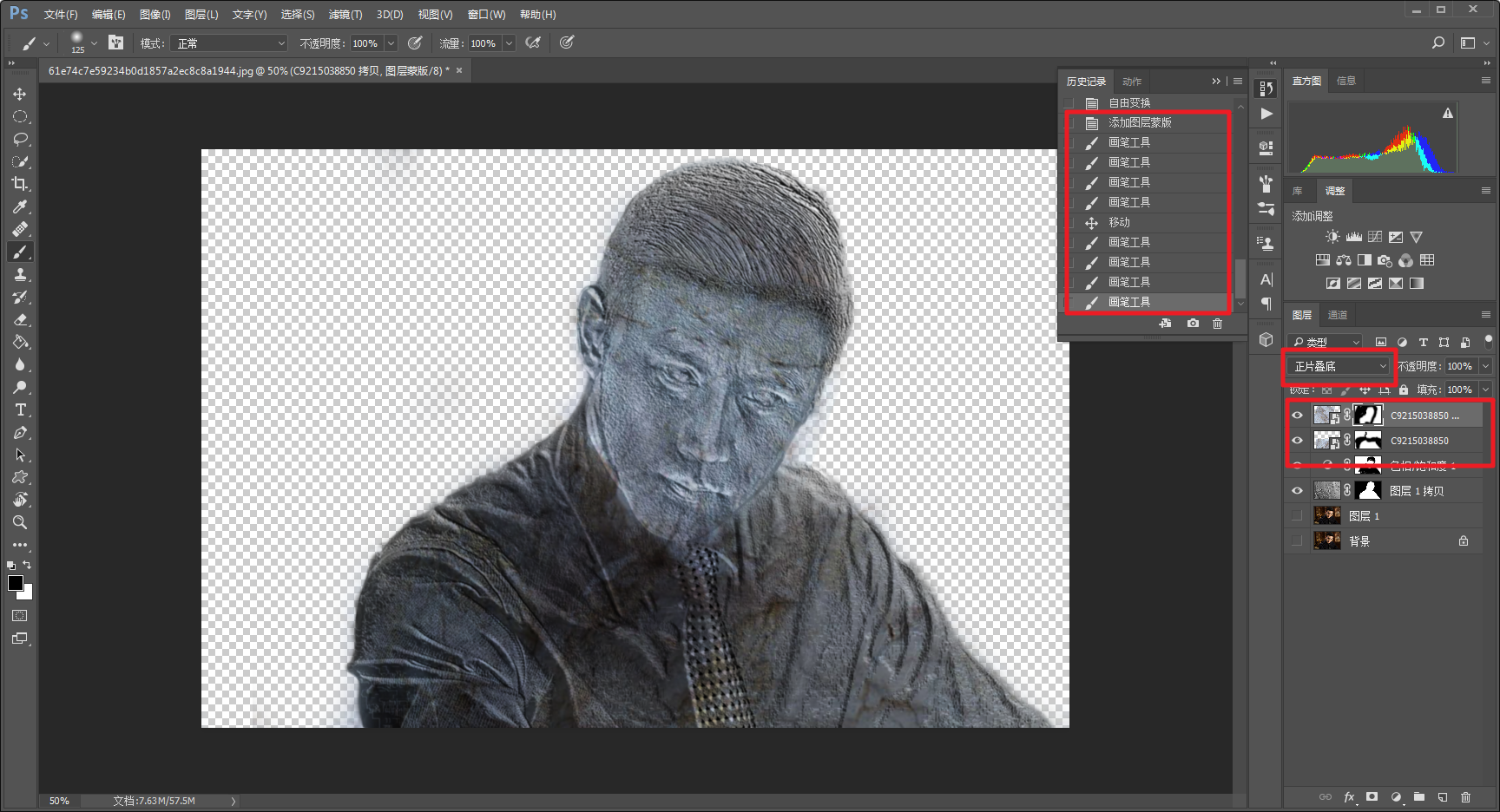Add Color Balance scales icon
This screenshot has height=812, width=1500.
(1344, 260)
